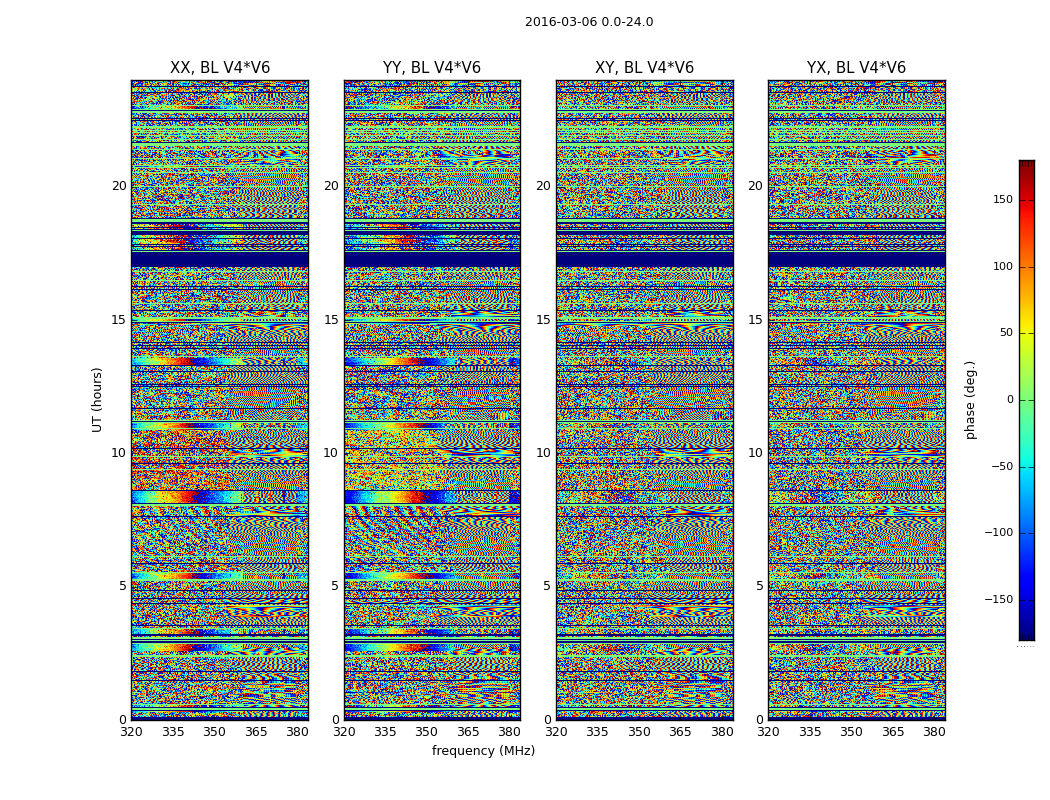Click the 365 MHz tick under XY plot

[680, 732]
